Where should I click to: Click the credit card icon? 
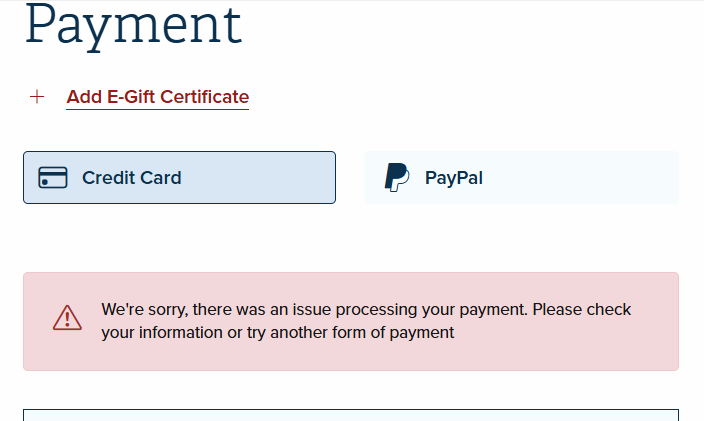point(53,177)
